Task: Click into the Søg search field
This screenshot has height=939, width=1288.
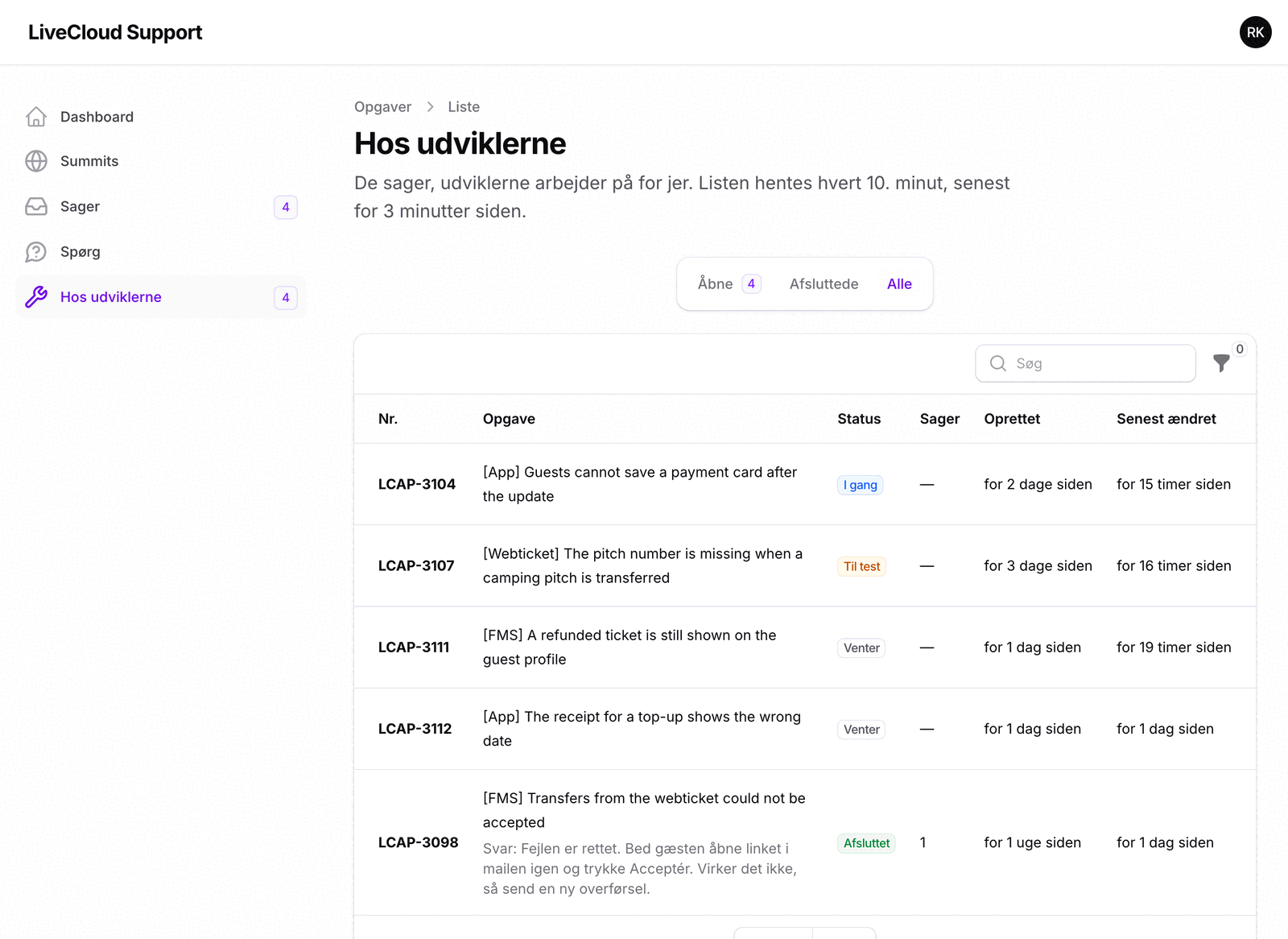Action: [1085, 363]
